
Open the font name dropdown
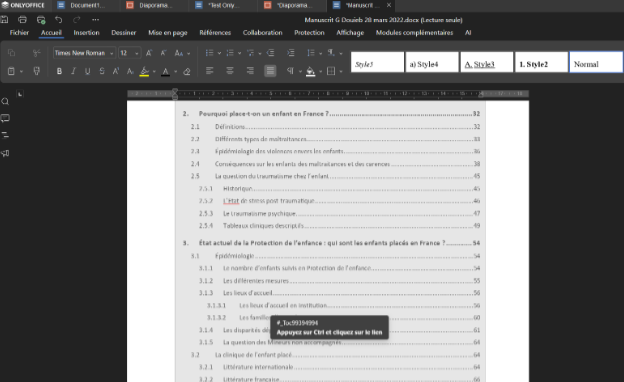coord(111,53)
